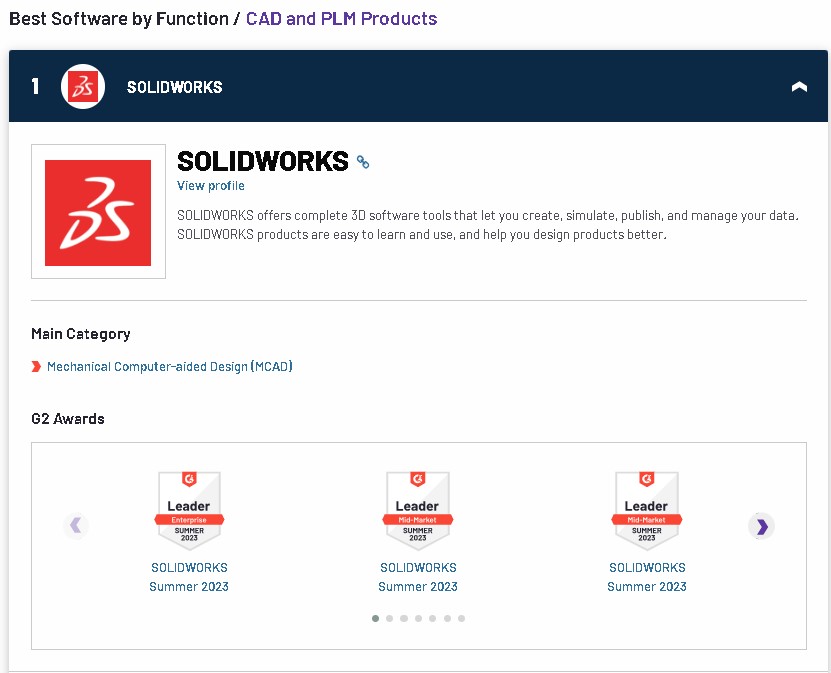Select the second carousel page dot
The width and height of the screenshot is (831, 673).
pos(390,618)
